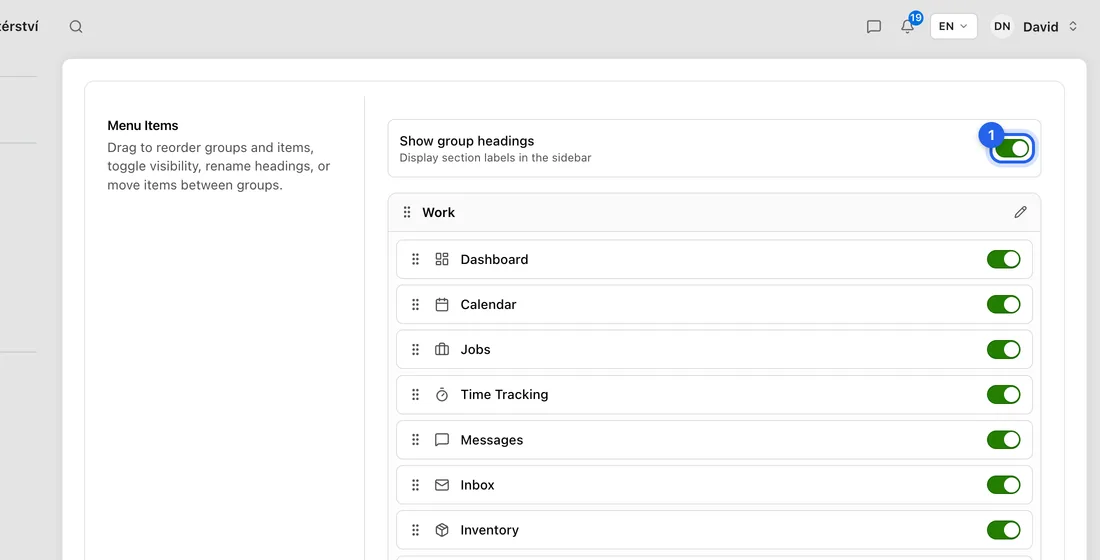Edit the Work group heading pencil icon

[x=1020, y=212]
